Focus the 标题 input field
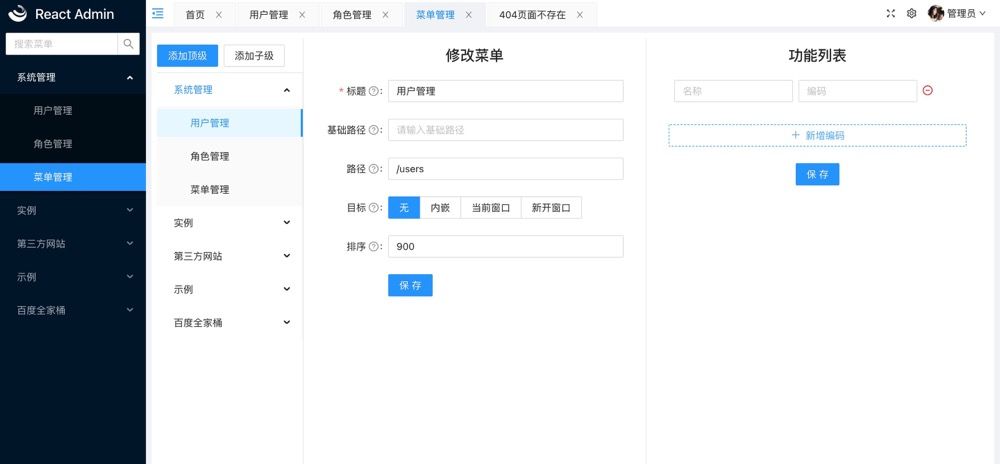 click(x=505, y=91)
